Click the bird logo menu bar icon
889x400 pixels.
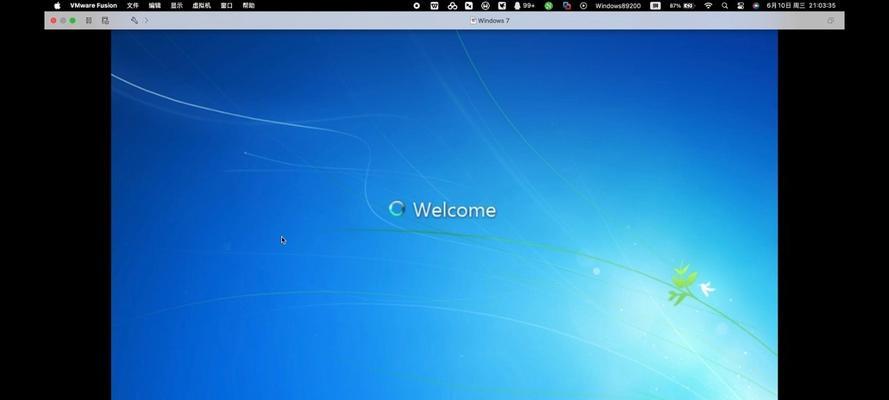click(x=502, y=6)
